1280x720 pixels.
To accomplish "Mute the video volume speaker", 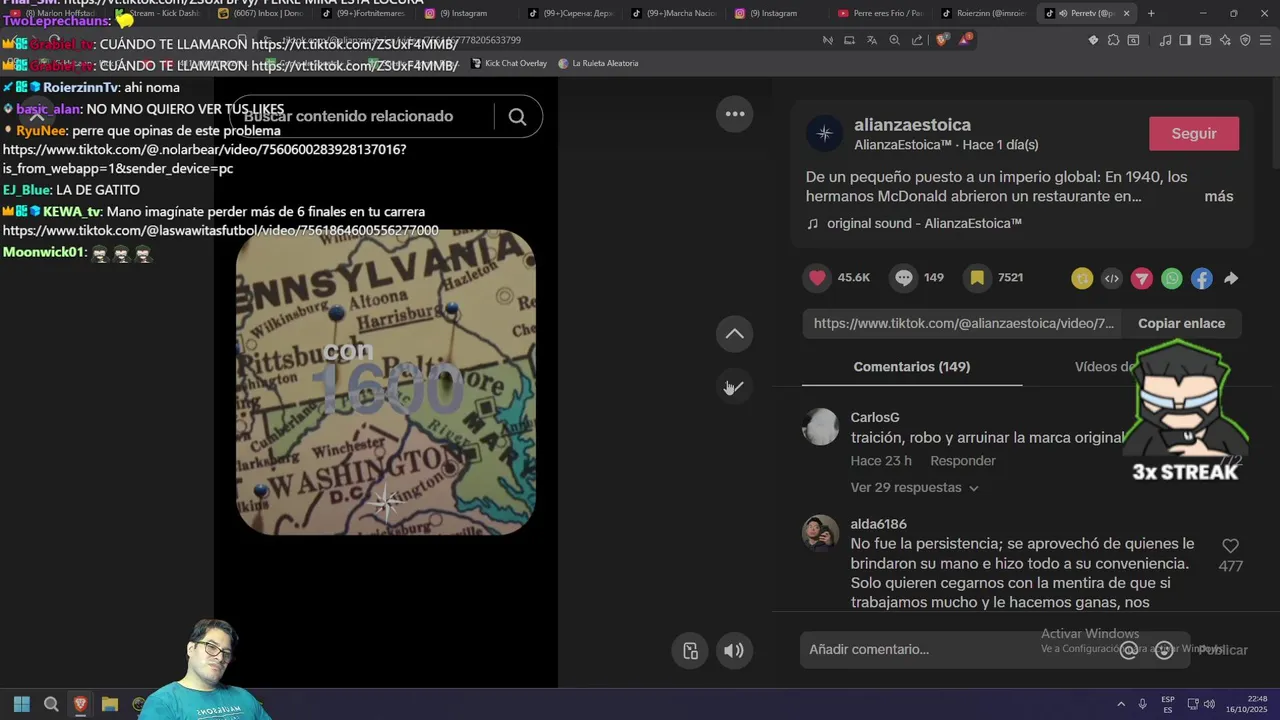I will pyautogui.click(x=734, y=651).
